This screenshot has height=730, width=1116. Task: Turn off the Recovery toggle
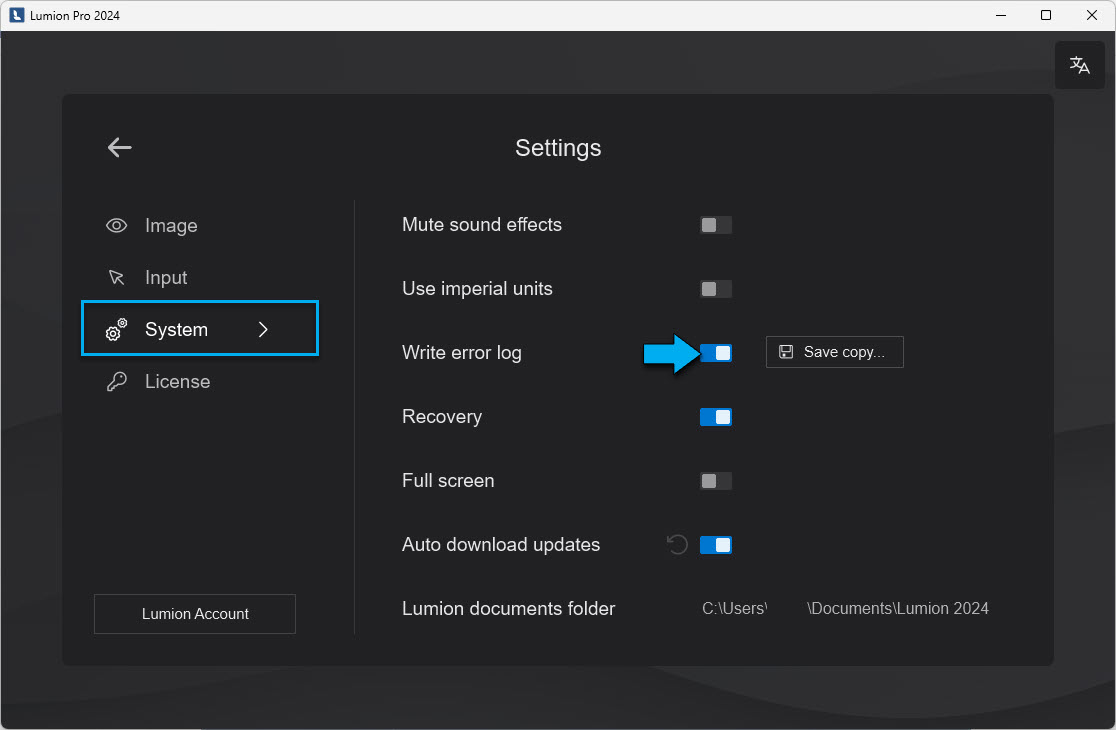click(x=716, y=416)
